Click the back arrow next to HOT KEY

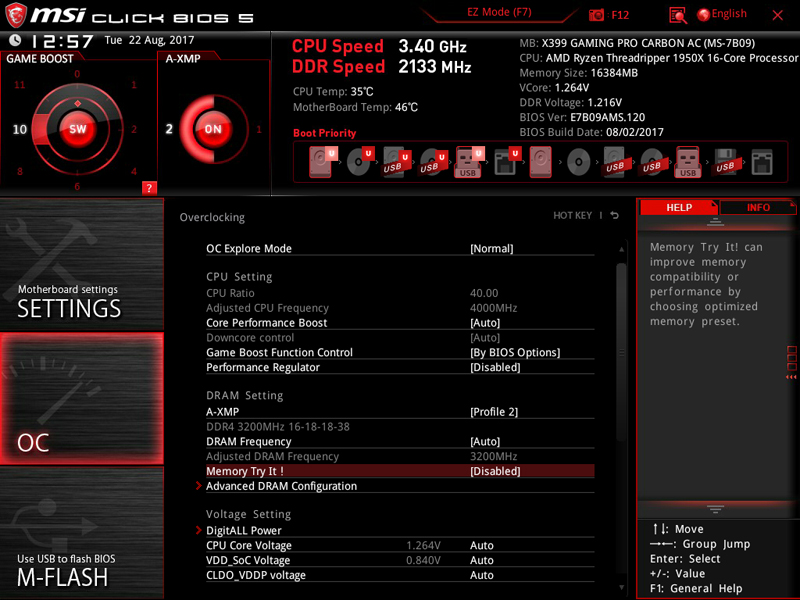[x=615, y=215]
